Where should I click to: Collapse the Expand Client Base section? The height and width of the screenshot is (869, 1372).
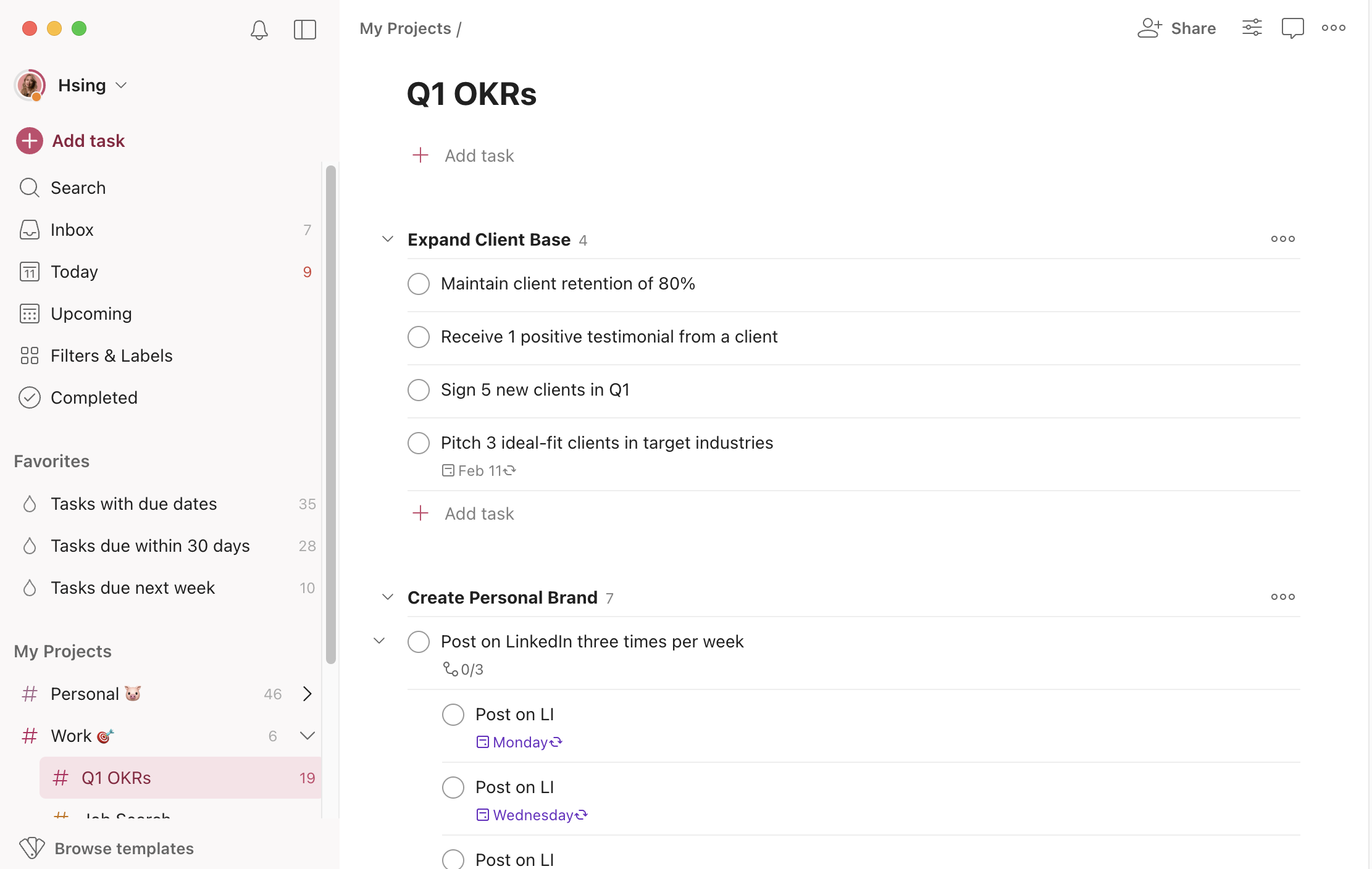pyautogui.click(x=388, y=239)
